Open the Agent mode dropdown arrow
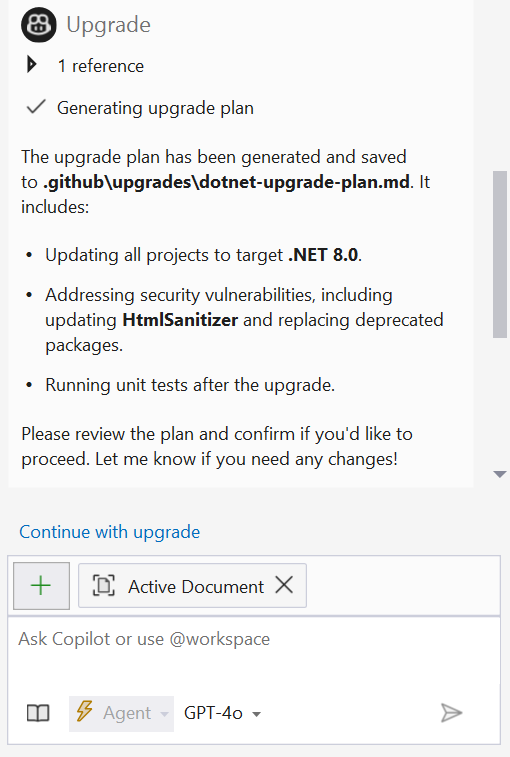The image size is (510, 757). (164, 714)
